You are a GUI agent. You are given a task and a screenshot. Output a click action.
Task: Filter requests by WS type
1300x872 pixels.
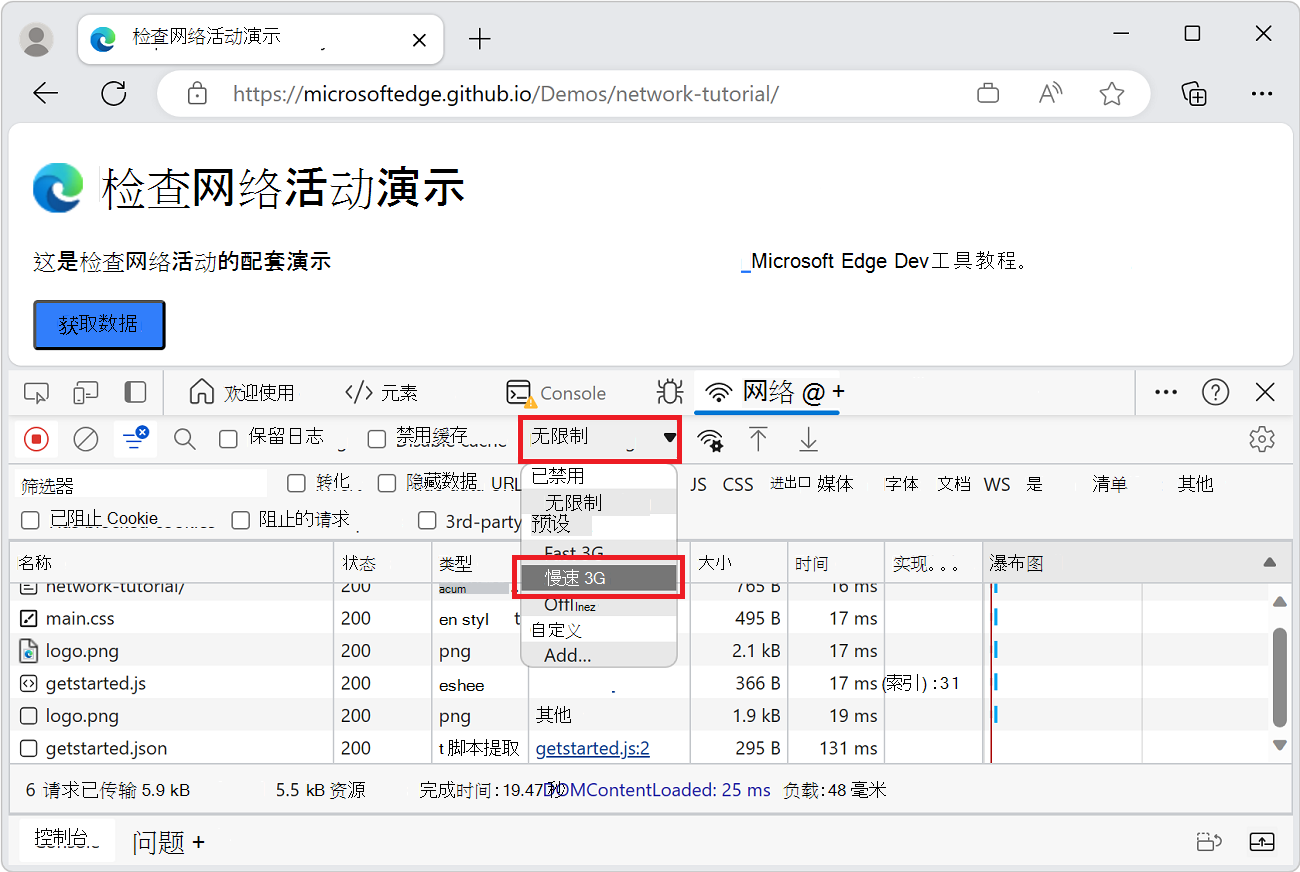[997, 484]
